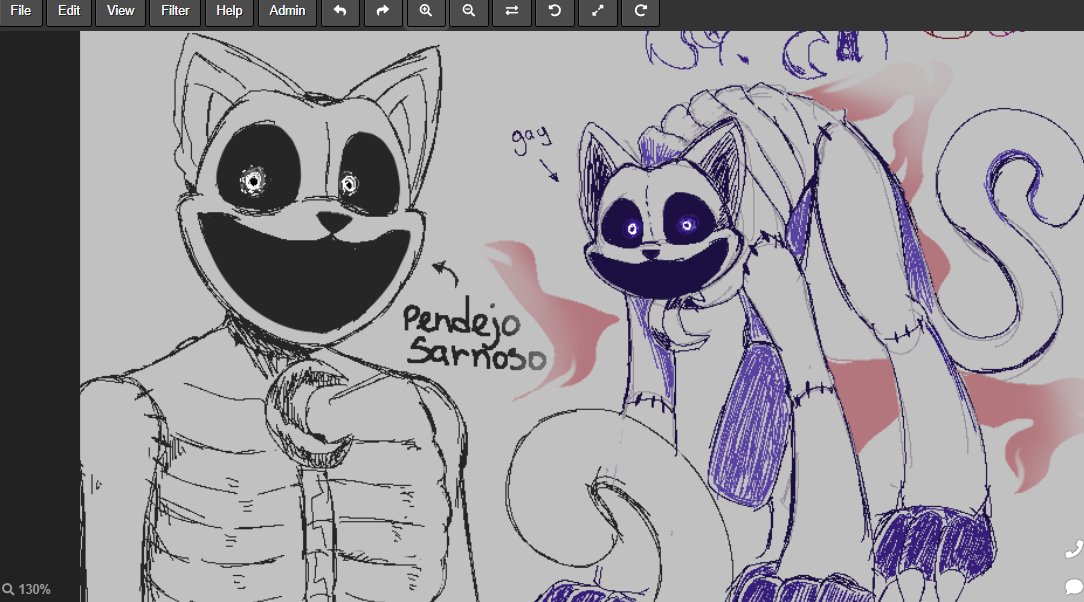
Task: Zoom out with the magnifier minus icon
Action: tap(469, 11)
